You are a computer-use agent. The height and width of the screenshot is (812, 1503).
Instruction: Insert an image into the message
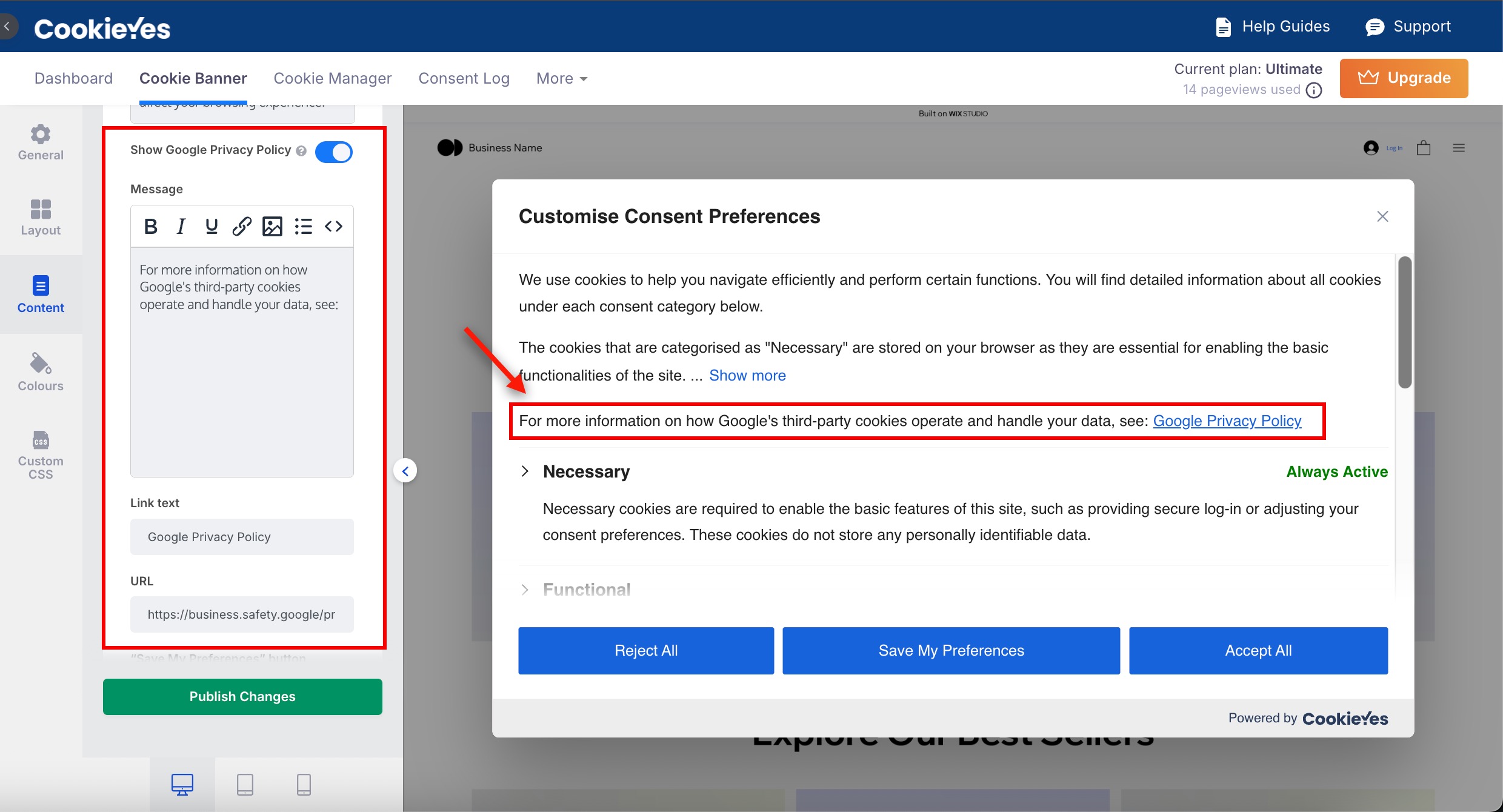(273, 226)
